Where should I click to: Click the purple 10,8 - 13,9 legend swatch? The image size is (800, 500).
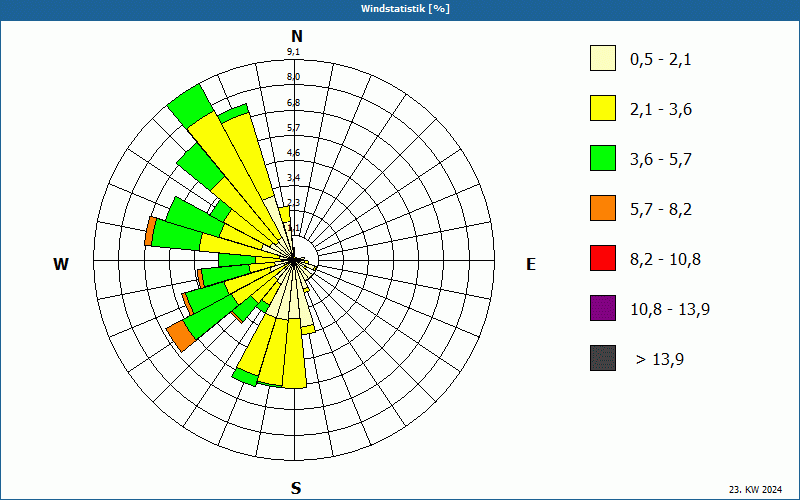(x=603, y=308)
